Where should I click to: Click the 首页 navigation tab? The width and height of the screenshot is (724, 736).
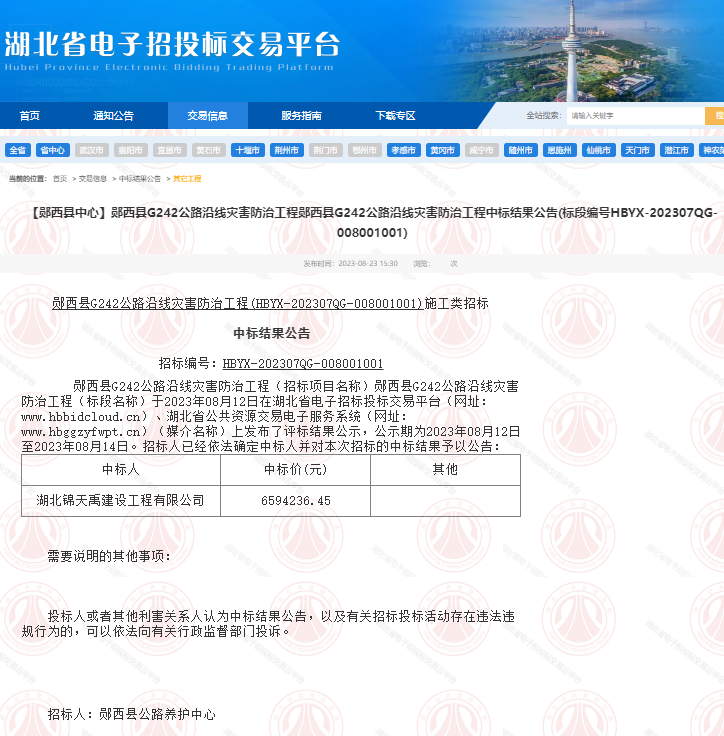(x=30, y=115)
